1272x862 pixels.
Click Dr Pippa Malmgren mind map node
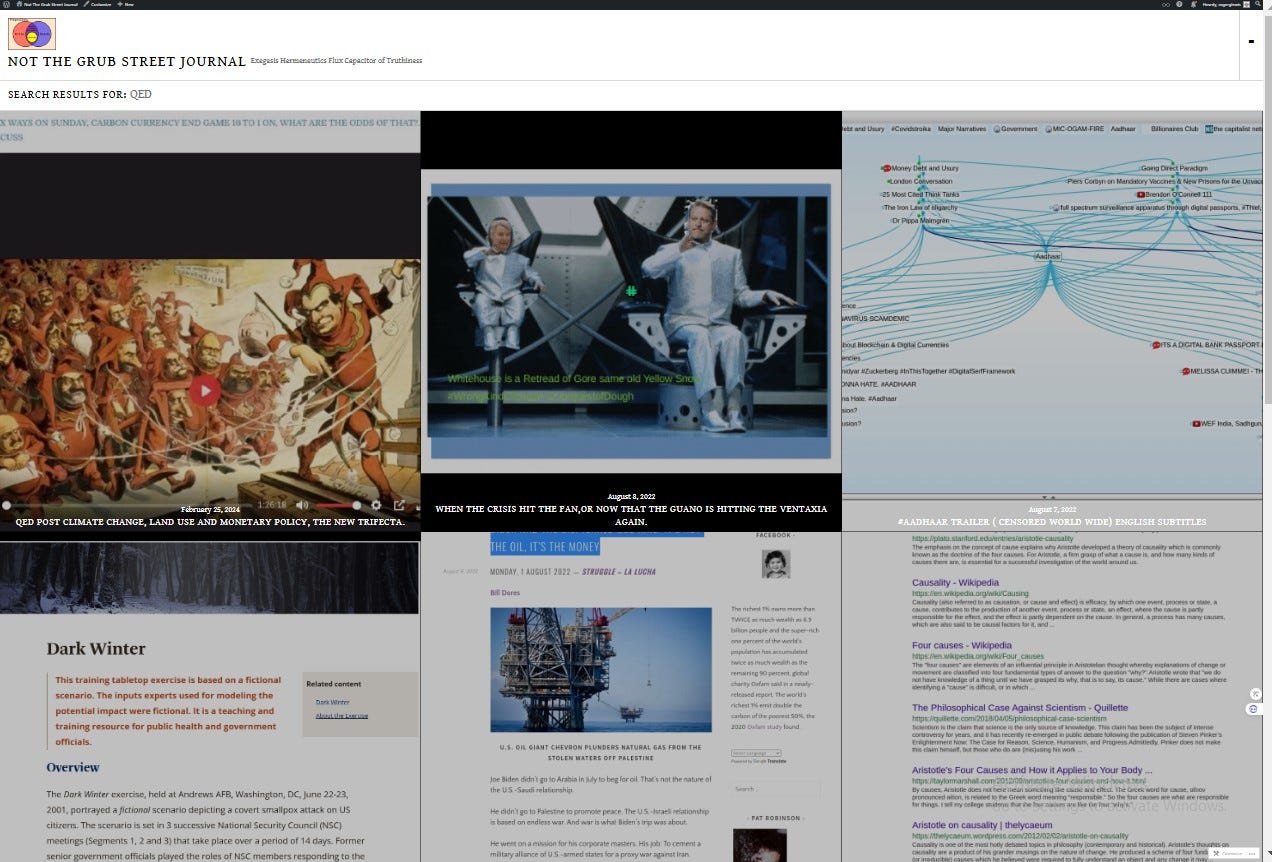click(920, 220)
